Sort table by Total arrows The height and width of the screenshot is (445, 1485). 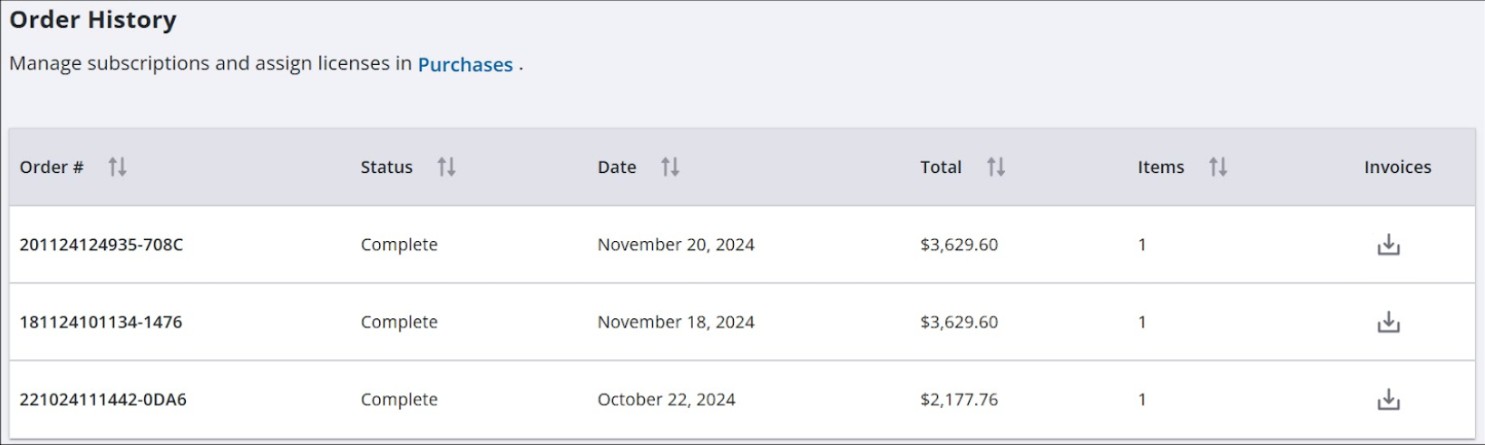pos(995,167)
